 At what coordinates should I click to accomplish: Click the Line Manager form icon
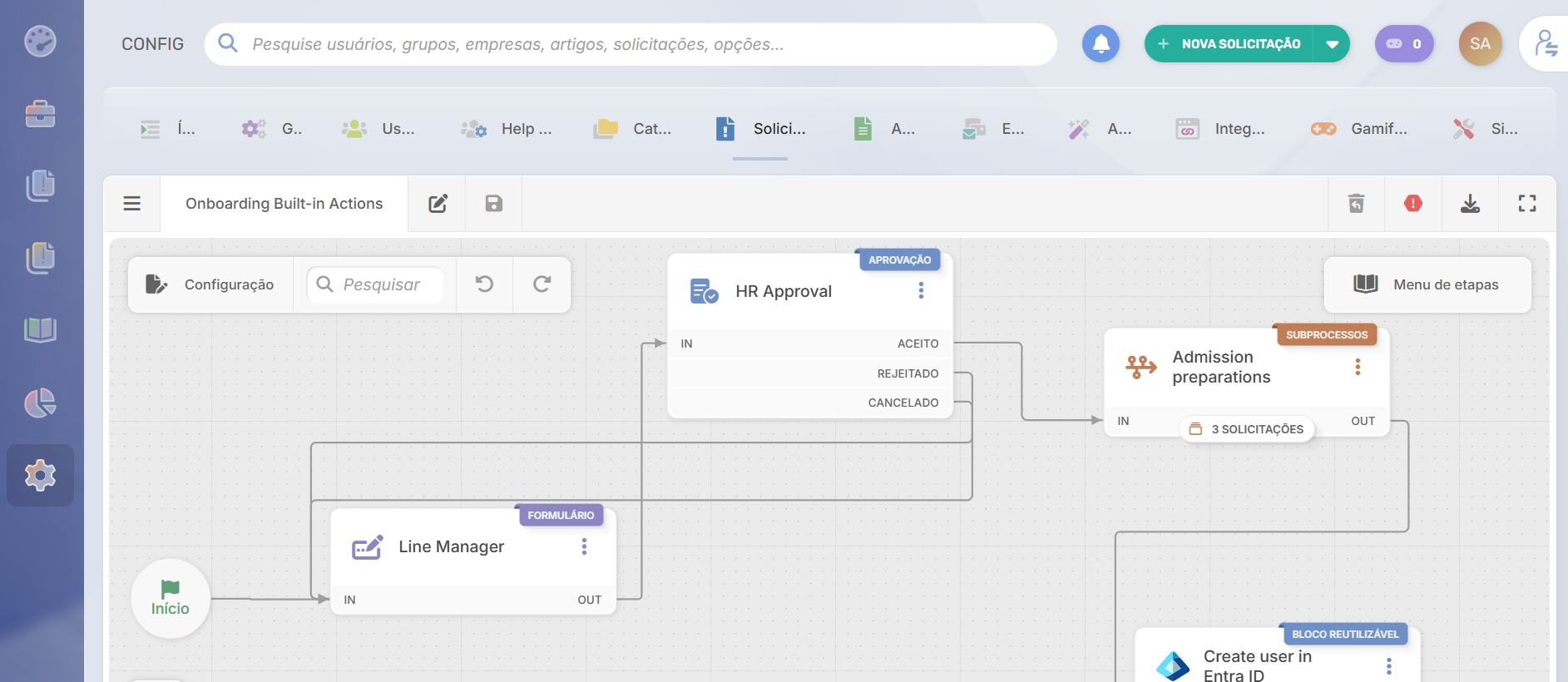[367, 547]
